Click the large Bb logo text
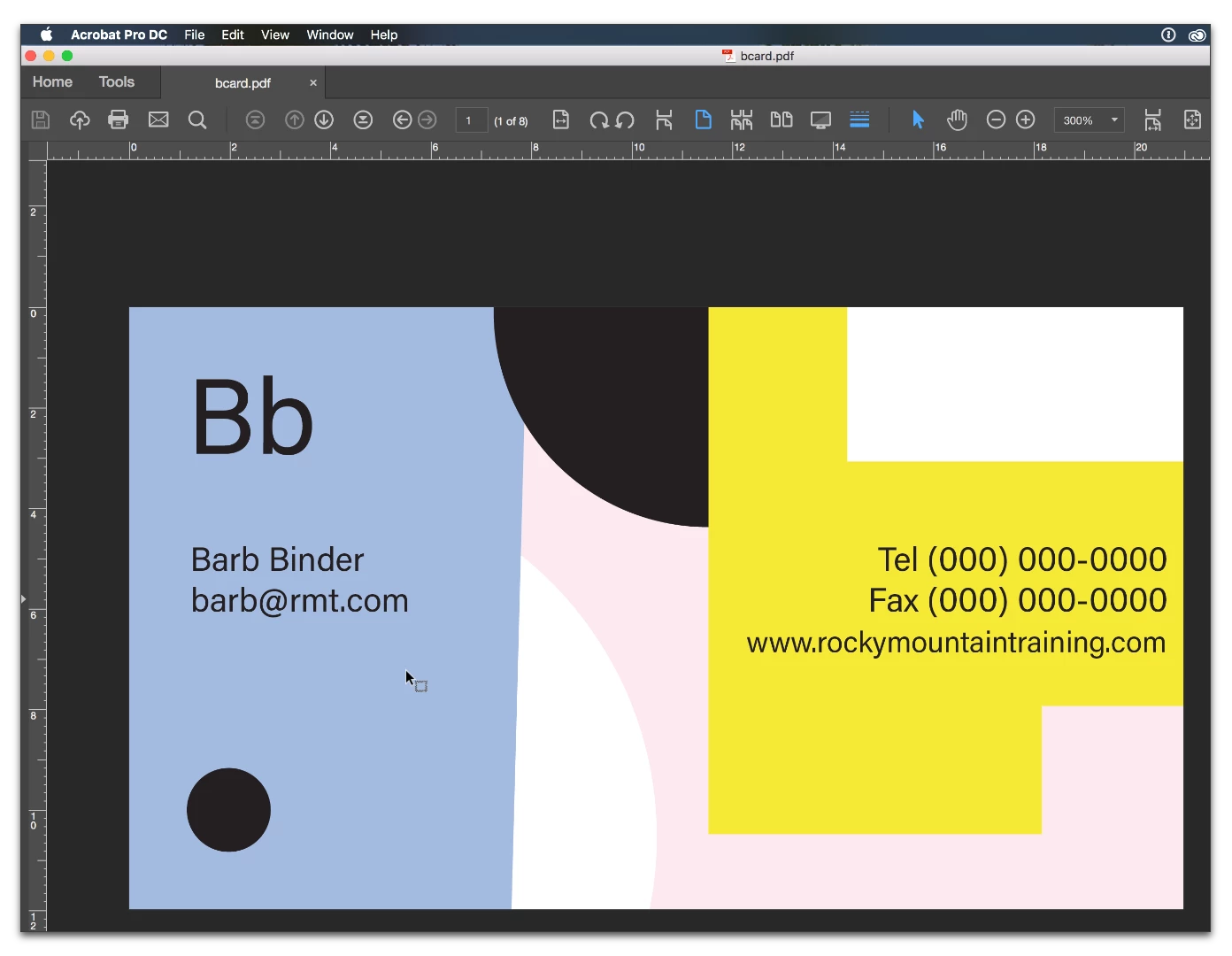1232x956 pixels. (252, 417)
